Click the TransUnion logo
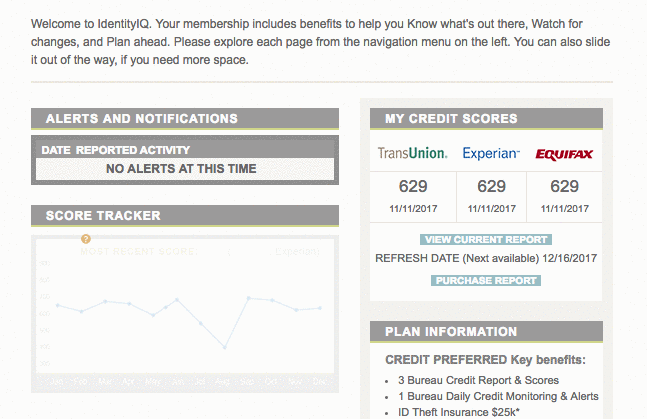This screenshot has height=419, width=647. 412,153
